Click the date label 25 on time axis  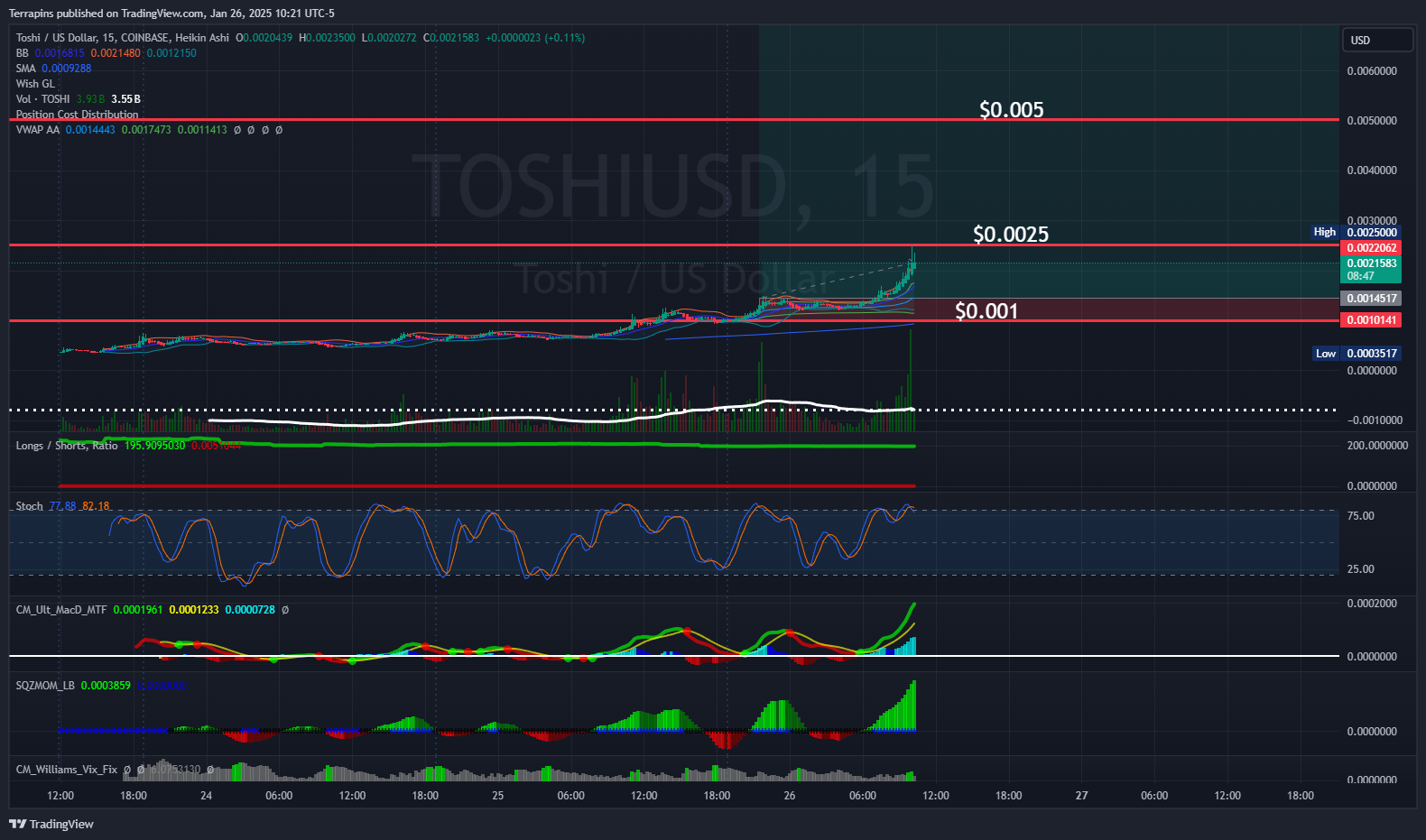click(x=498, y=796)
